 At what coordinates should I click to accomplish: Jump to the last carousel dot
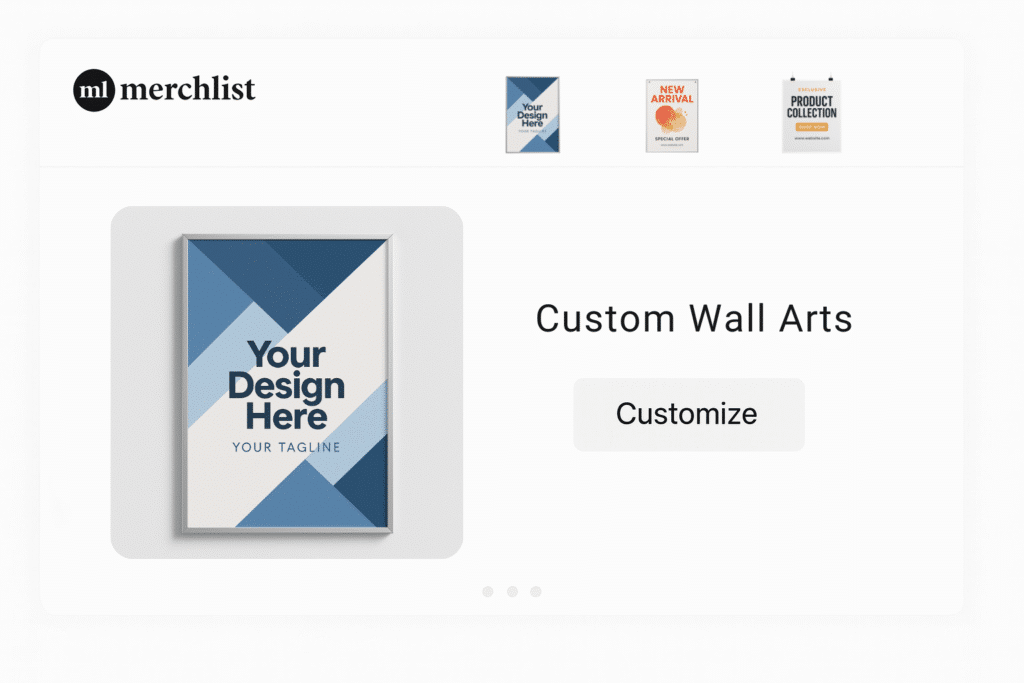pyautogui.click(x=536, y=592)
